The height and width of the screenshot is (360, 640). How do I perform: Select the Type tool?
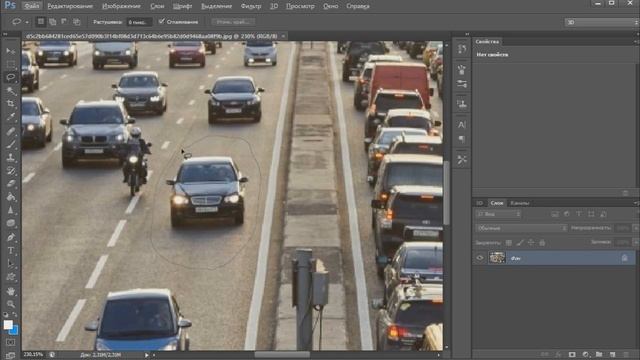[x=11, y=250]
